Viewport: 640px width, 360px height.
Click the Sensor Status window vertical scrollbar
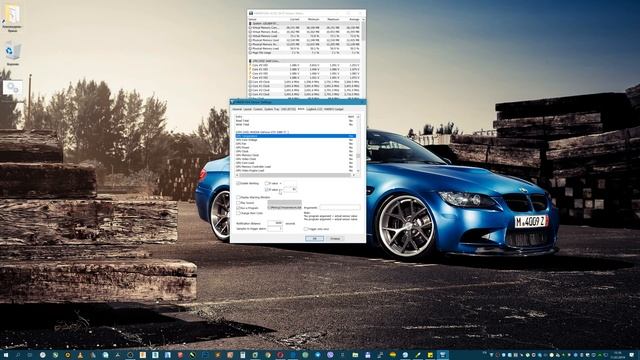363,31
